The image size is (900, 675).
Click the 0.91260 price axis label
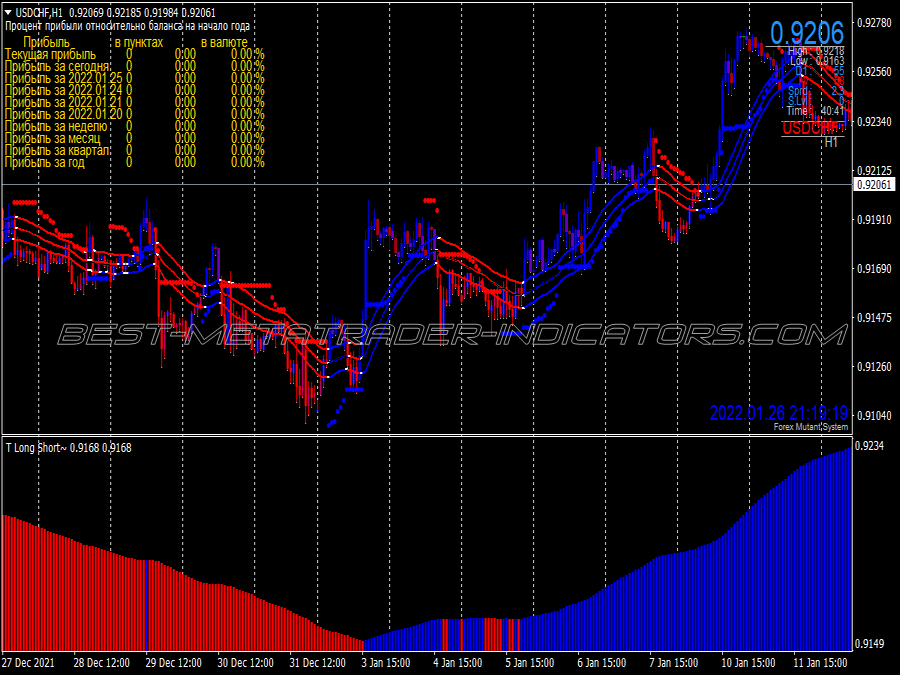(874, 366)
